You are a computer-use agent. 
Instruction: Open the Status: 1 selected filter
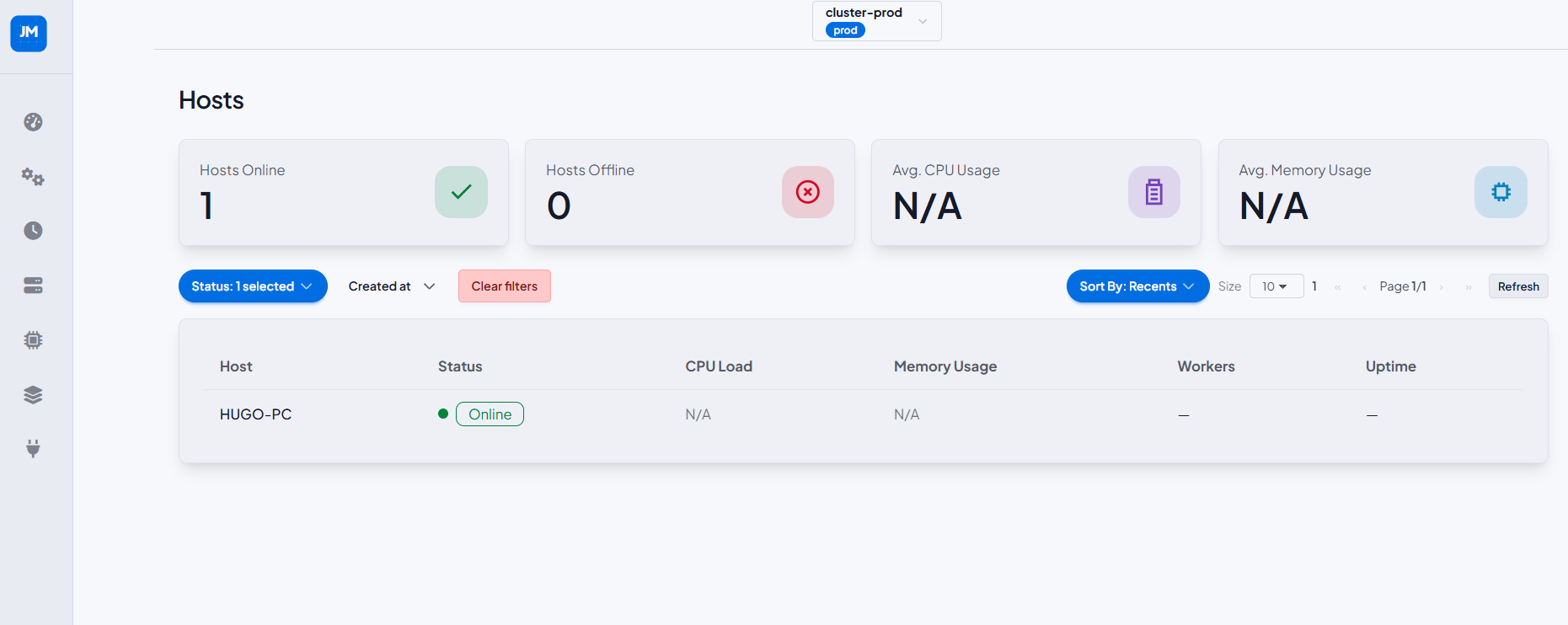pyautogui.click(x=253, y=286)
